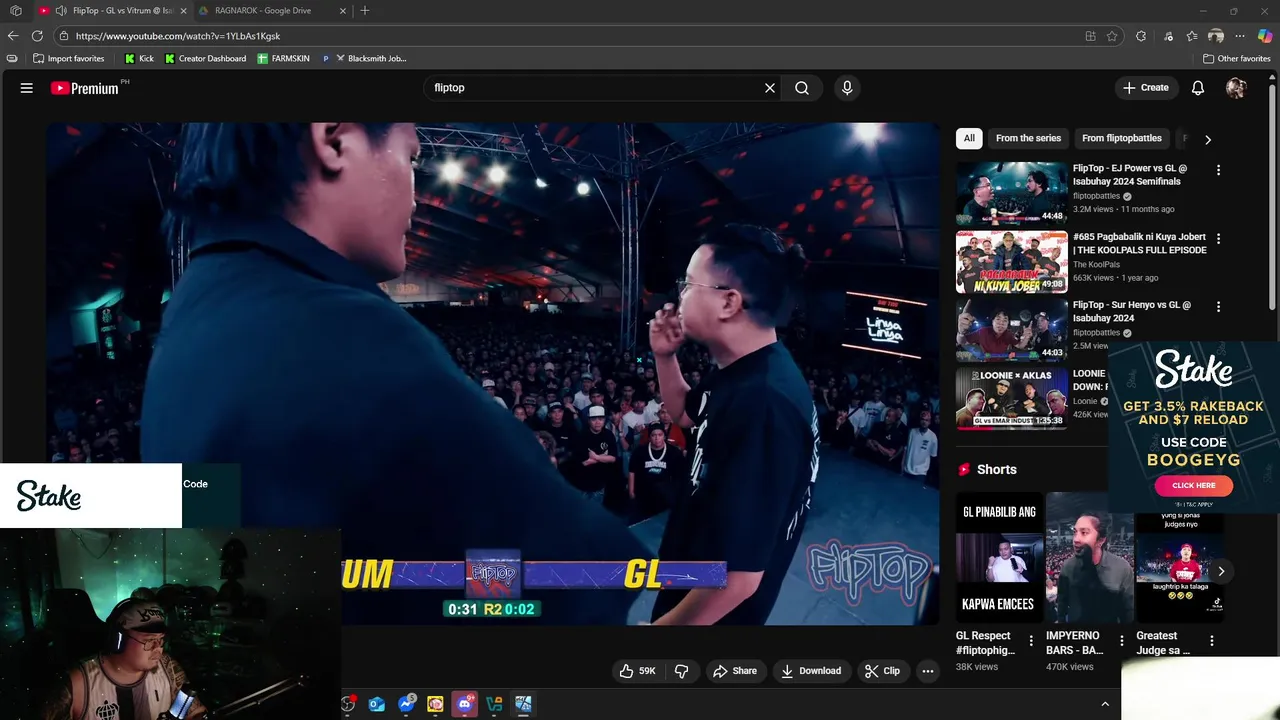Close the RAGNAROK Google Drive tab
Viewport: 1280px width, 720px height.
coord(343,11)
